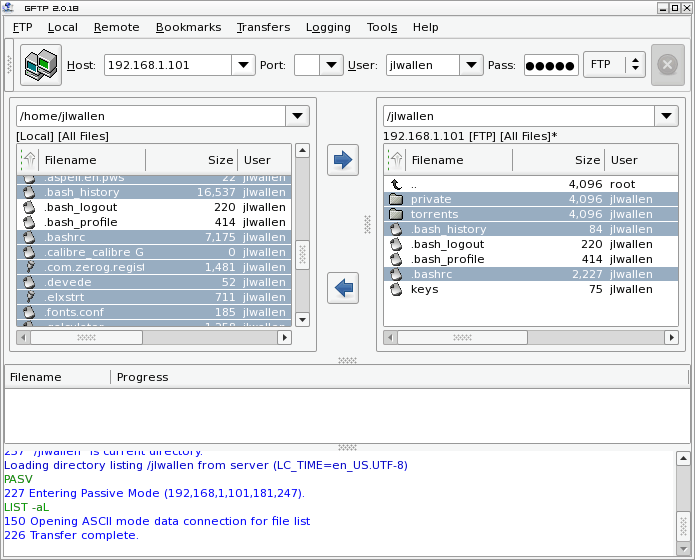Open the Host dropdown list
Viewport: 695px width, 560px height.
coord(243,65)
